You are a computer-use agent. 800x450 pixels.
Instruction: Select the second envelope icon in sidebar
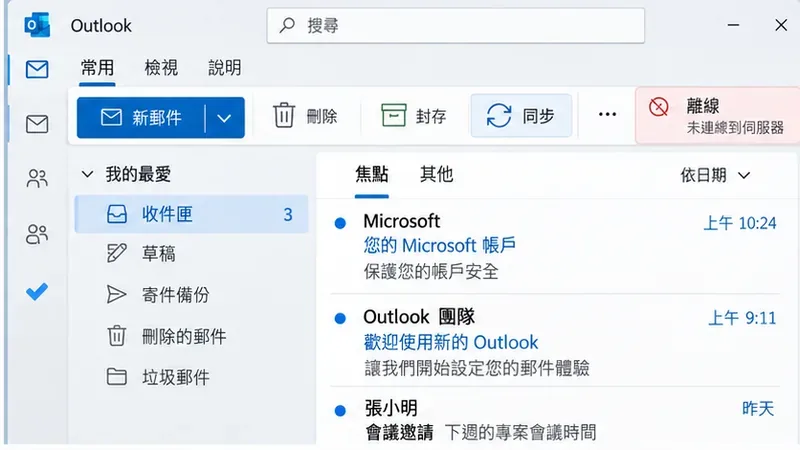pyautogui.click(x=37, y=124)
